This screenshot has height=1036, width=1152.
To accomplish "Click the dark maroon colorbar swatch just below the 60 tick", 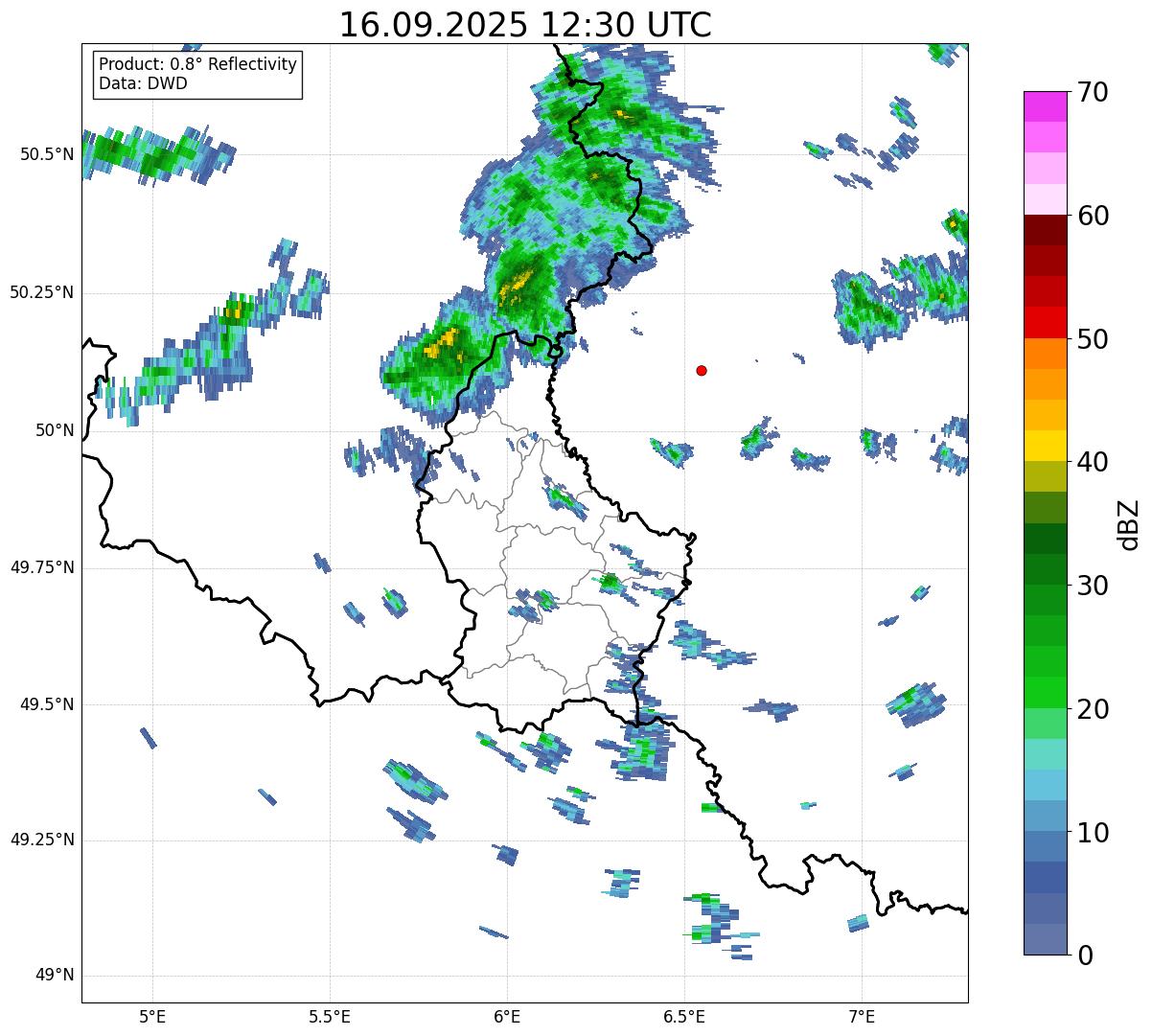I will point(1045,230).
